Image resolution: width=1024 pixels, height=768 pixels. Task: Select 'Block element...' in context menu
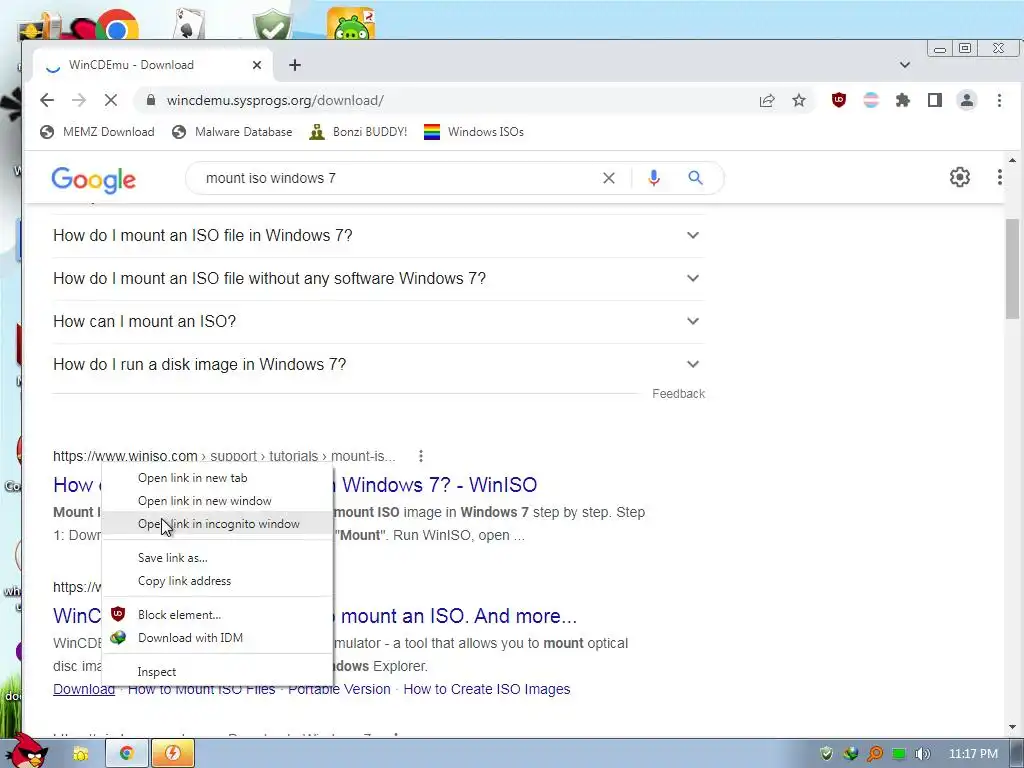coord(217,615)
